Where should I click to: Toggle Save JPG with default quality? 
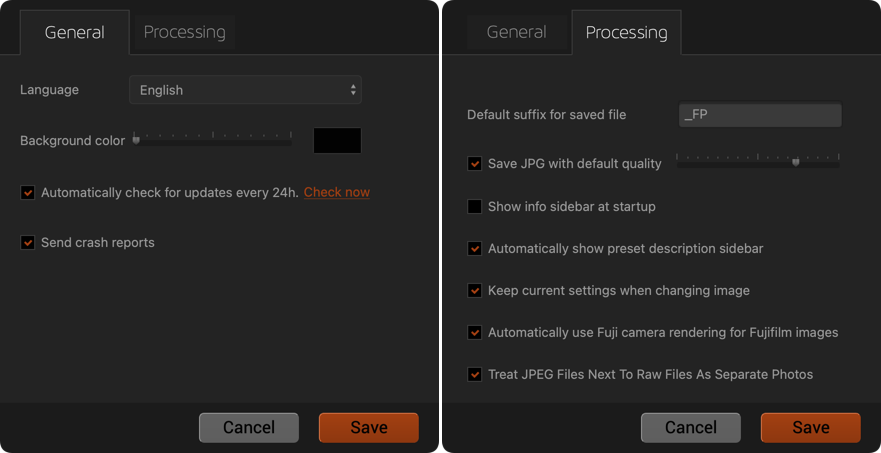(475, 164)
